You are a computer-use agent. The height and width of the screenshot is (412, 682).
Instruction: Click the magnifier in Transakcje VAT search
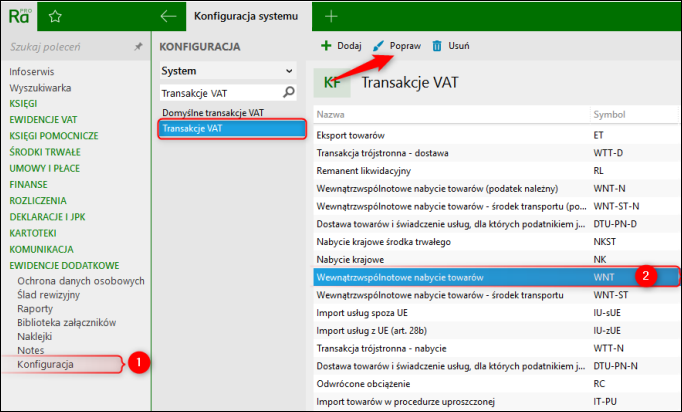(289, 92)
